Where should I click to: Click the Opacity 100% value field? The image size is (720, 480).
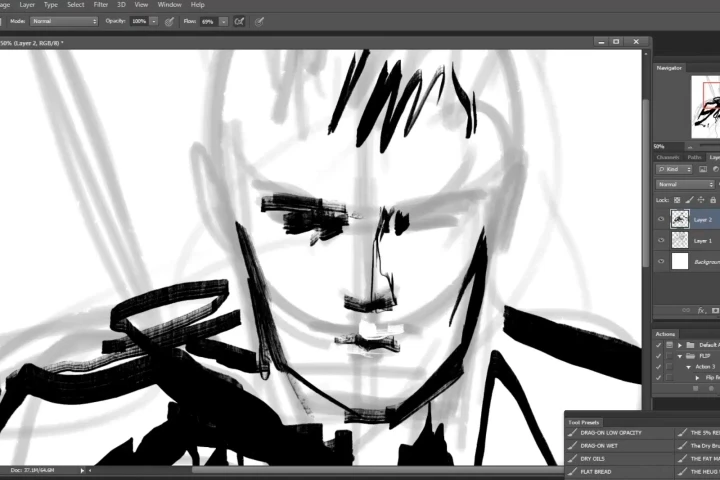pyautogui.click(x=139, y=21)
